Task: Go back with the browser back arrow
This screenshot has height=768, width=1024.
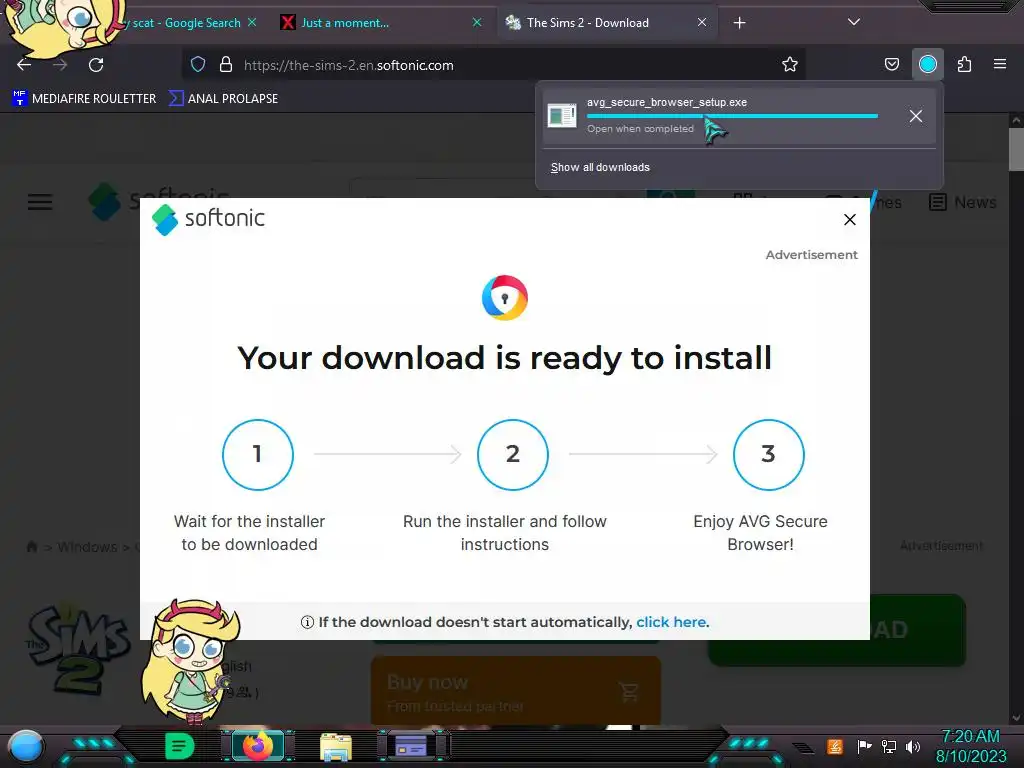Action: coord(24,65)
